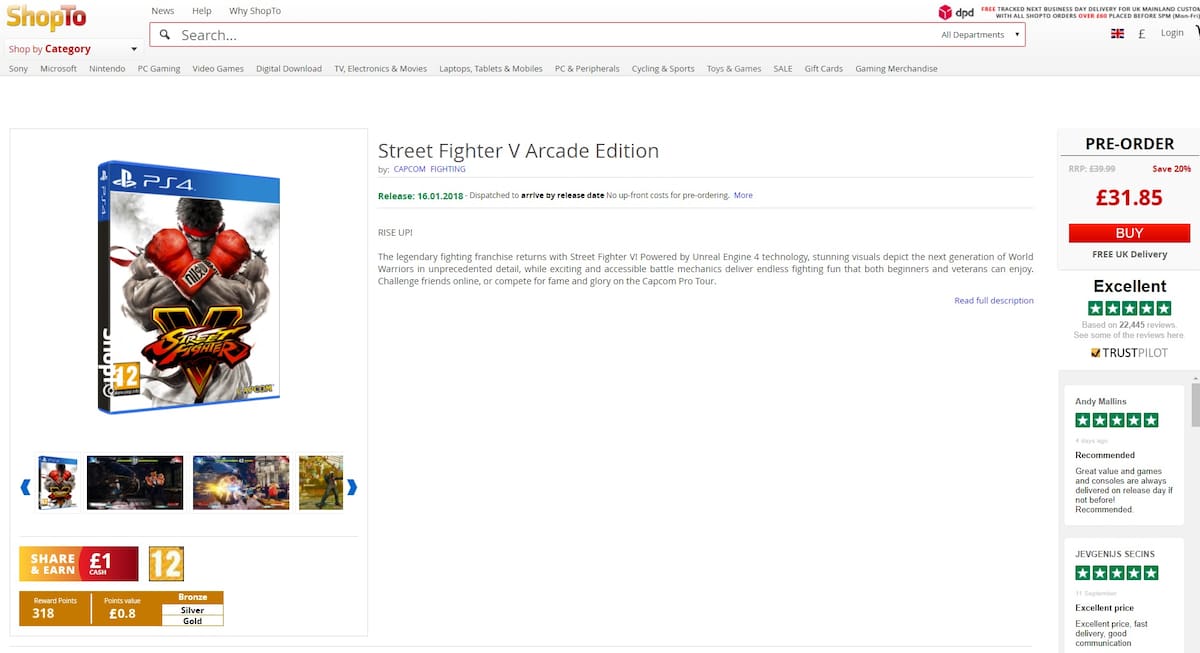
Task: Go to the Microsoft category
Action: 58,69
